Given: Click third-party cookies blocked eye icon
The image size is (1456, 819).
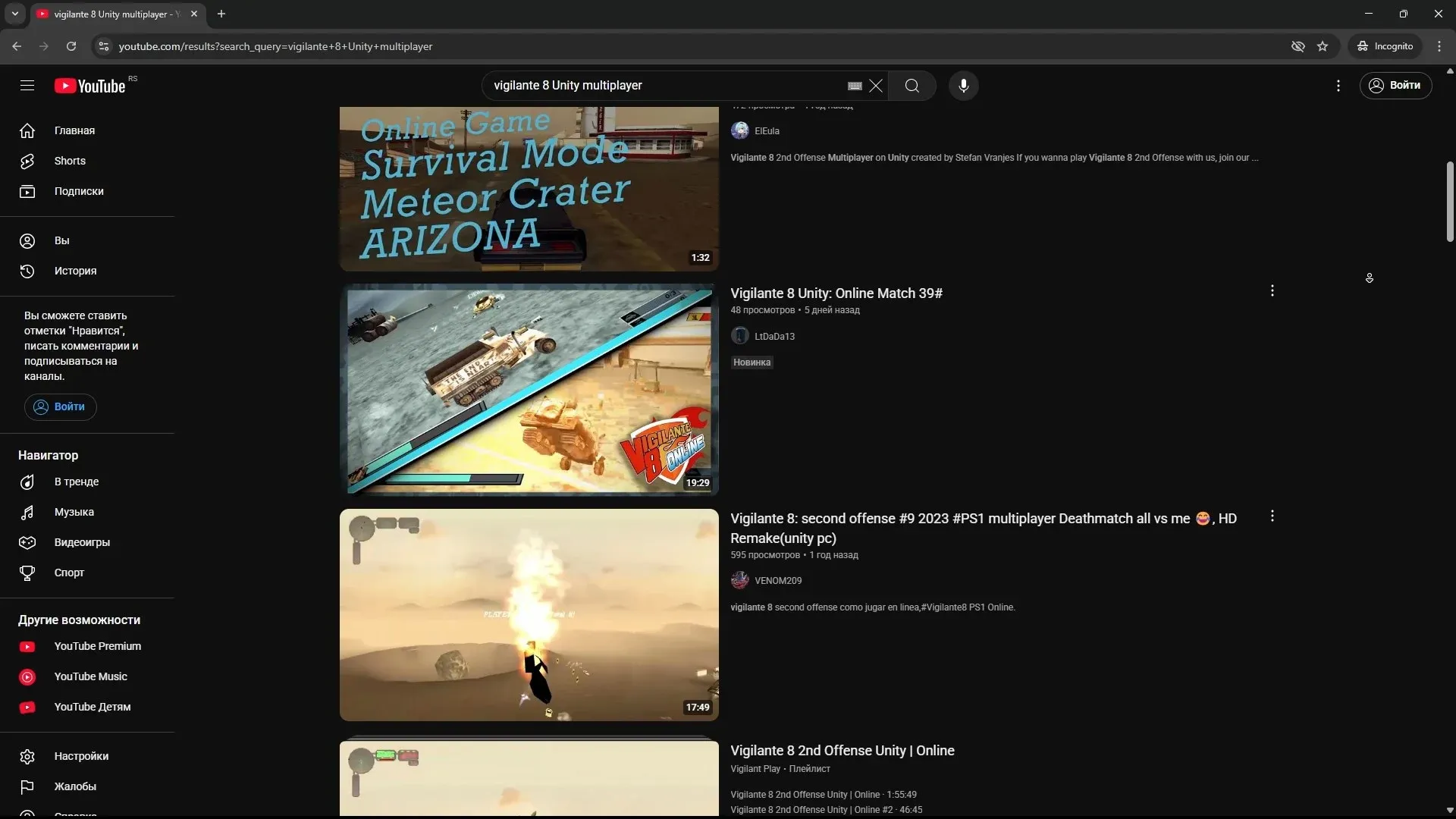Looking at the screenshot, I should [x=1298, y=46].
